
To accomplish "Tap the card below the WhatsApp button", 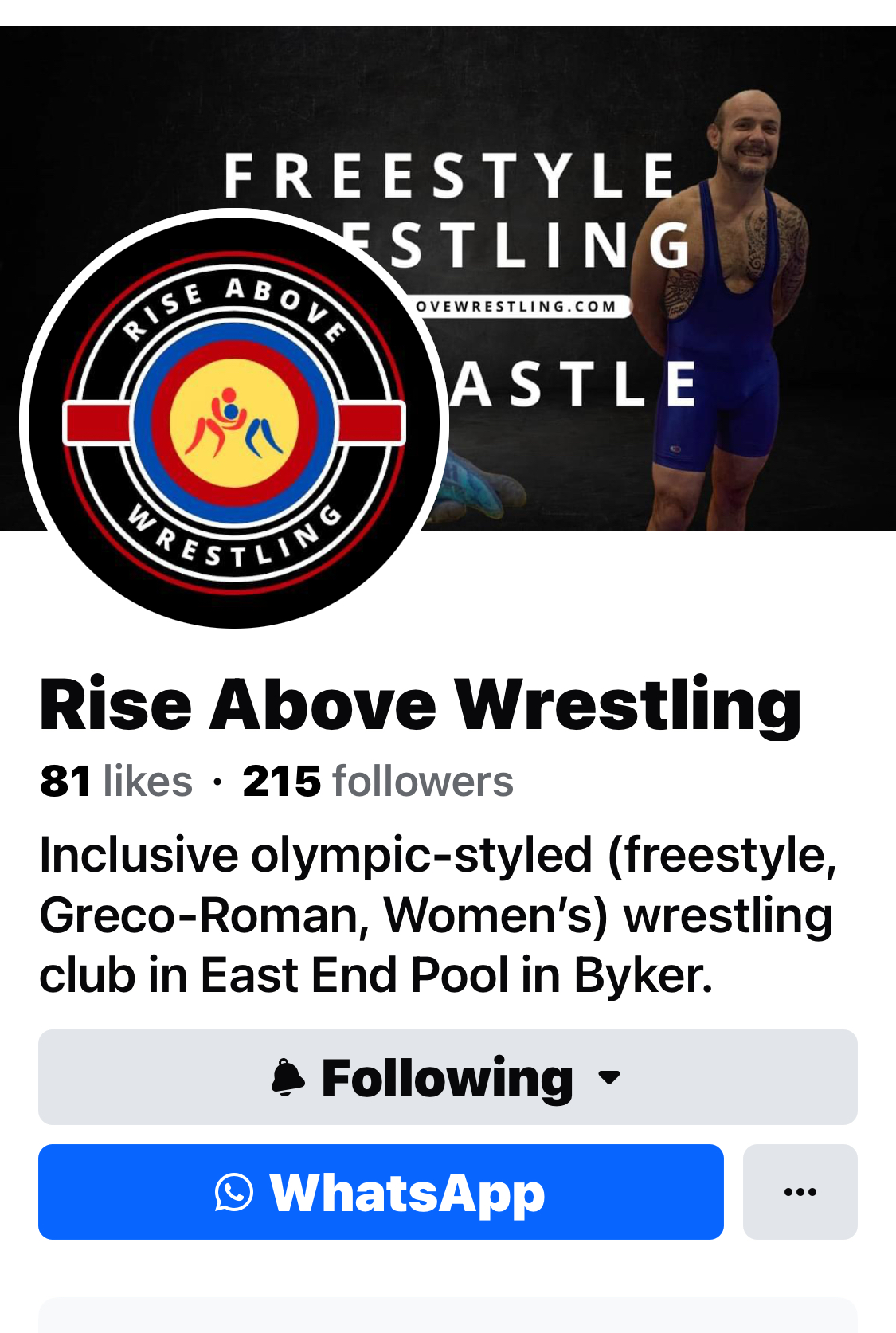I will click(448, 1315).
